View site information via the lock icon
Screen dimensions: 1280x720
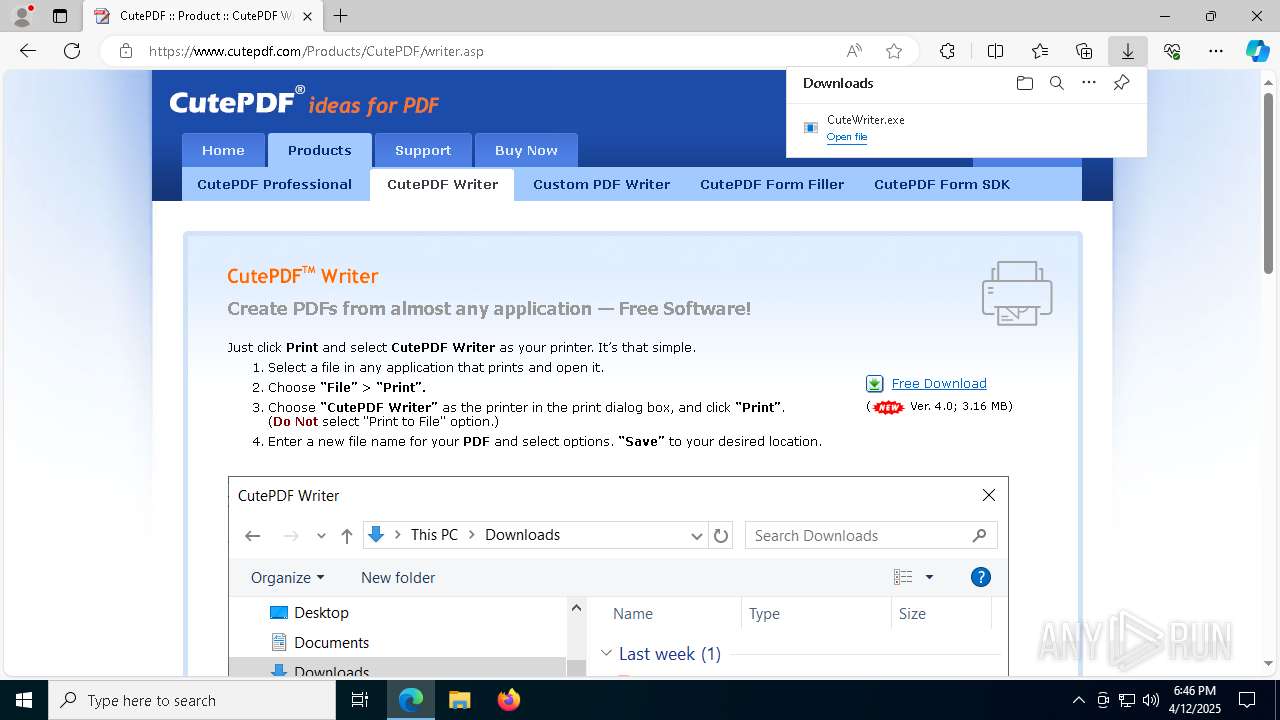coord(126,51)
